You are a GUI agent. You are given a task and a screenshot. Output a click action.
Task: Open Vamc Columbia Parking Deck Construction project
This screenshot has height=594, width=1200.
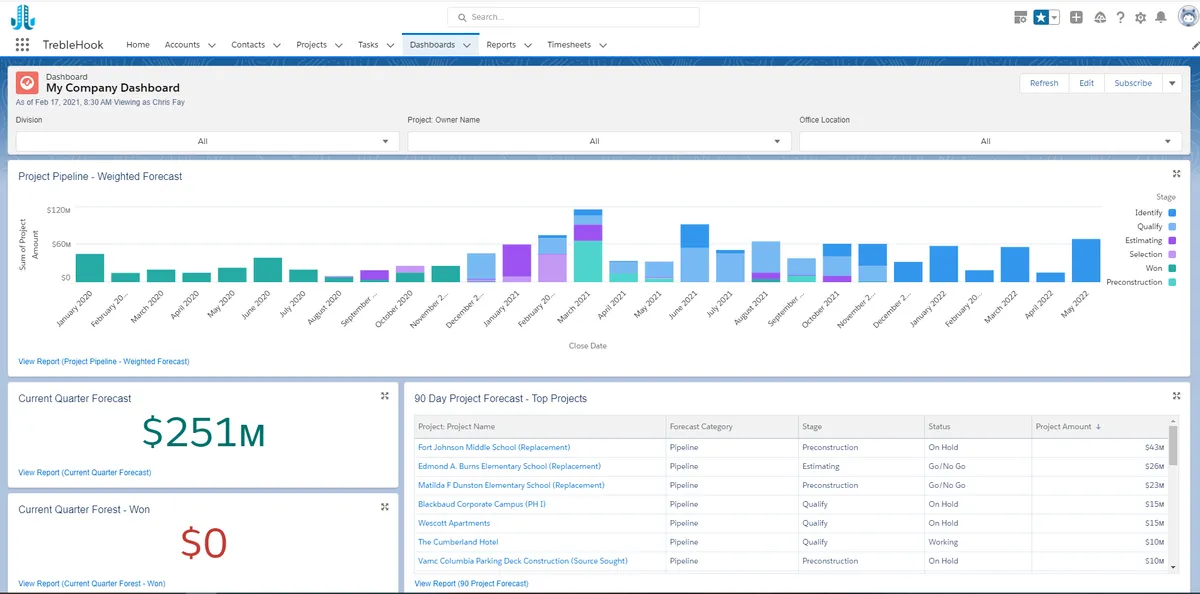523,561
